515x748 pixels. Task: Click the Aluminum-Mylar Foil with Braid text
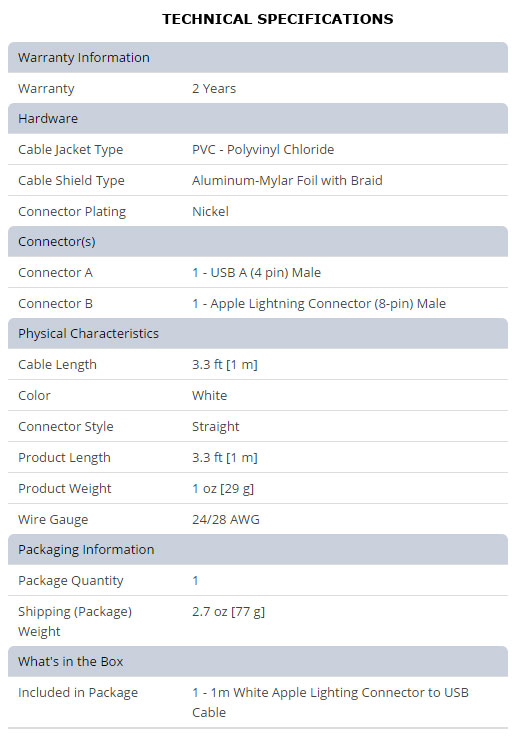[x=287, y=180]
